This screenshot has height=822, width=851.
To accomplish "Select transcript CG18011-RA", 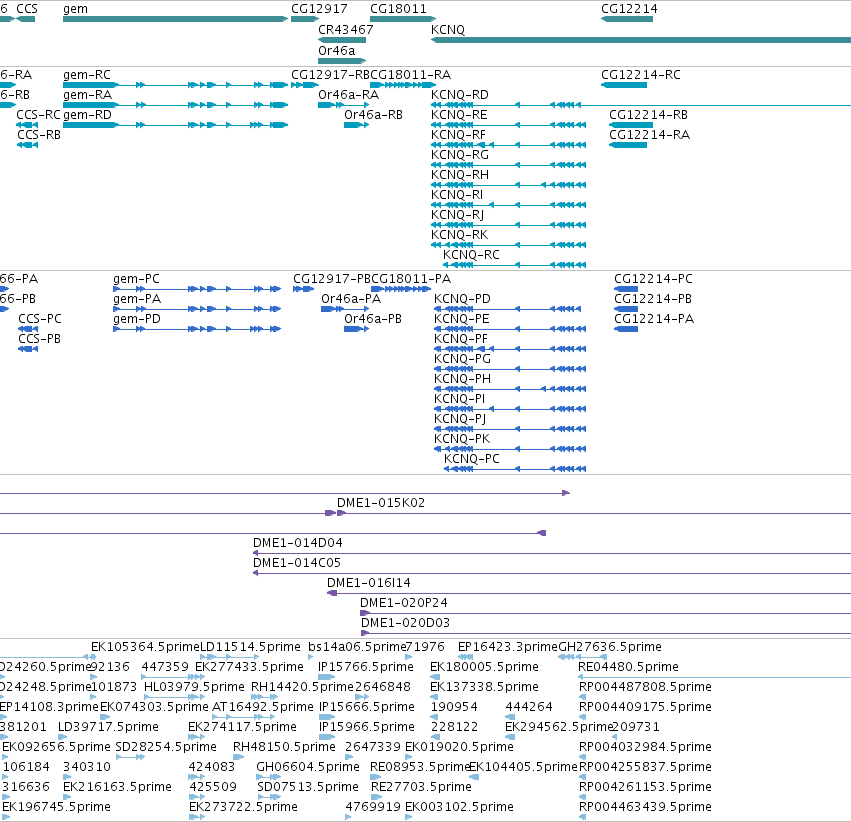I will 410,74.
